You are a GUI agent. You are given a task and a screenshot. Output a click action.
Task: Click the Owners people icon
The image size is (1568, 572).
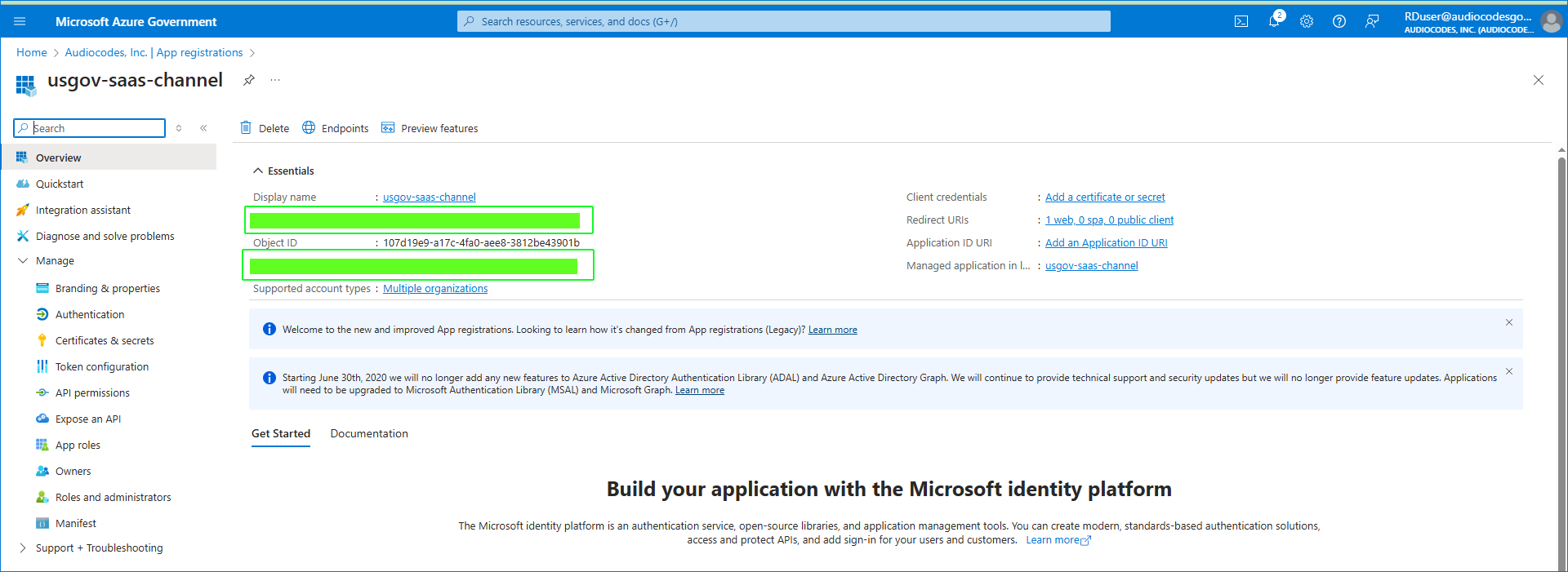pos(42,471)
